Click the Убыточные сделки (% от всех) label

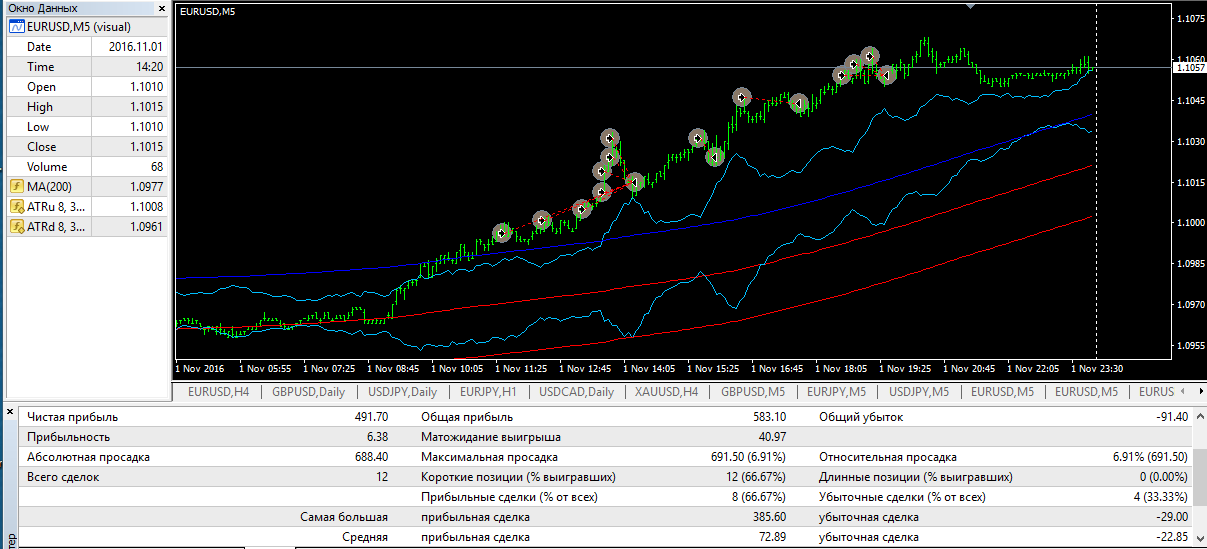902,497
